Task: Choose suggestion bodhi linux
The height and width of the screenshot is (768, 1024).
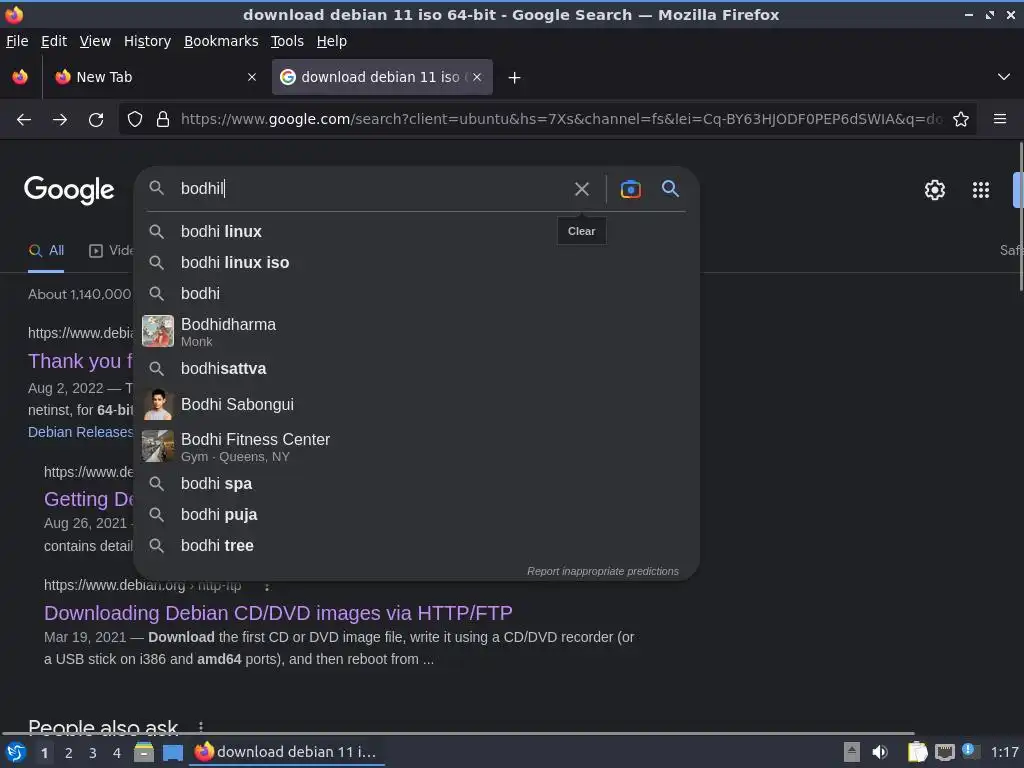Action: click(x=416, y=232)
